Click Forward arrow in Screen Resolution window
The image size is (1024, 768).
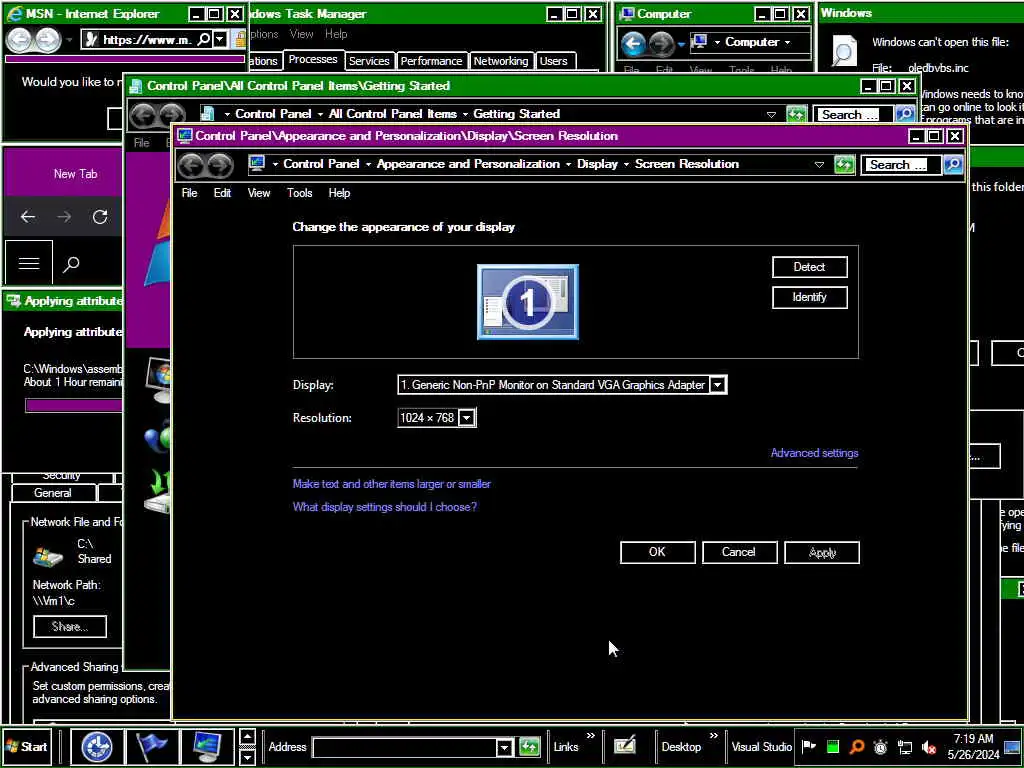pyautogui.click(x=220, y=165)
